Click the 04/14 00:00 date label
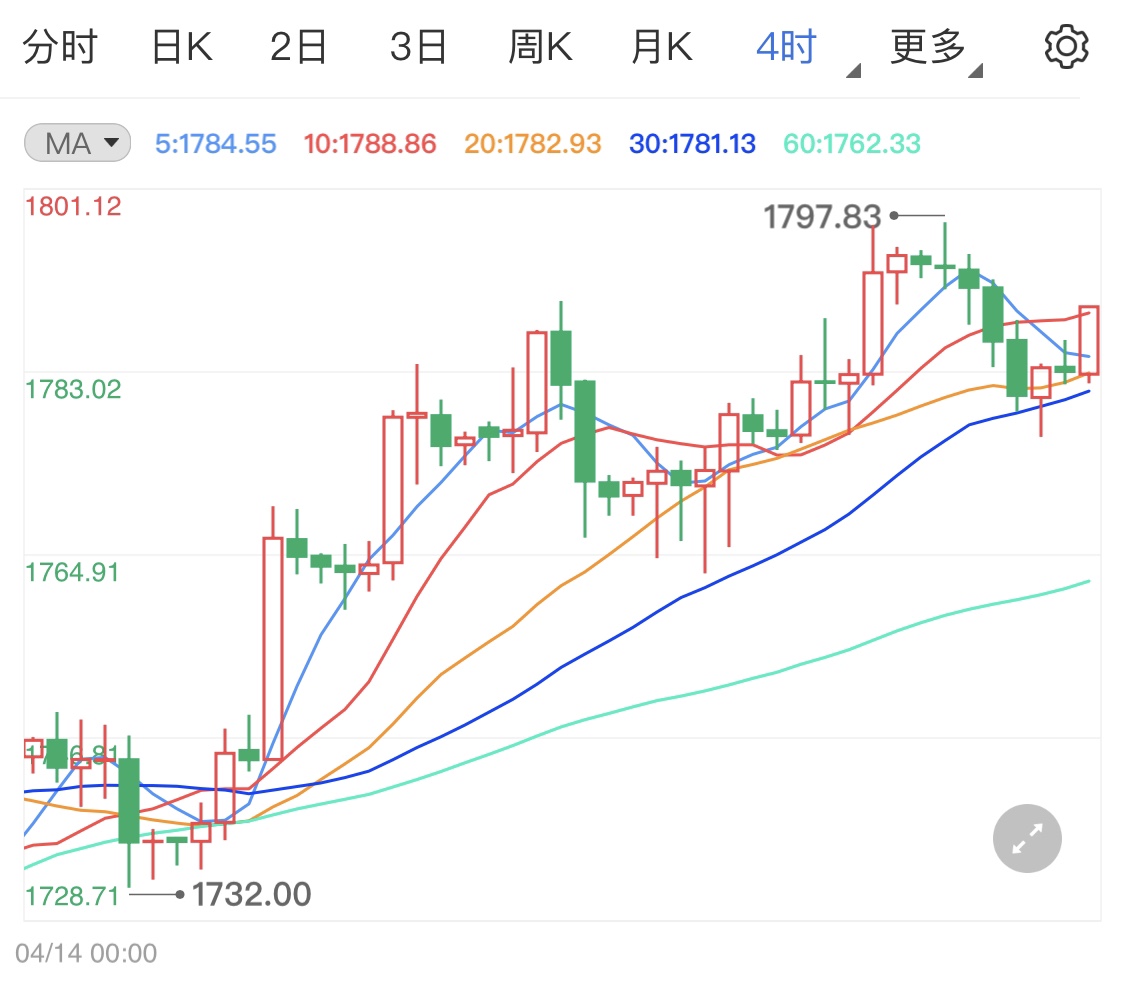The image size is (1125, 988). (86, 954)
